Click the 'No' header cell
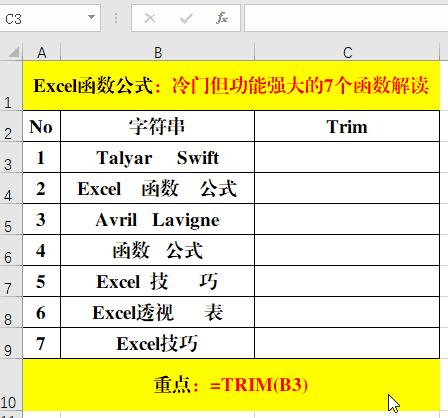Viewport: 448px width, 418px height. click(x=42, y=126)
